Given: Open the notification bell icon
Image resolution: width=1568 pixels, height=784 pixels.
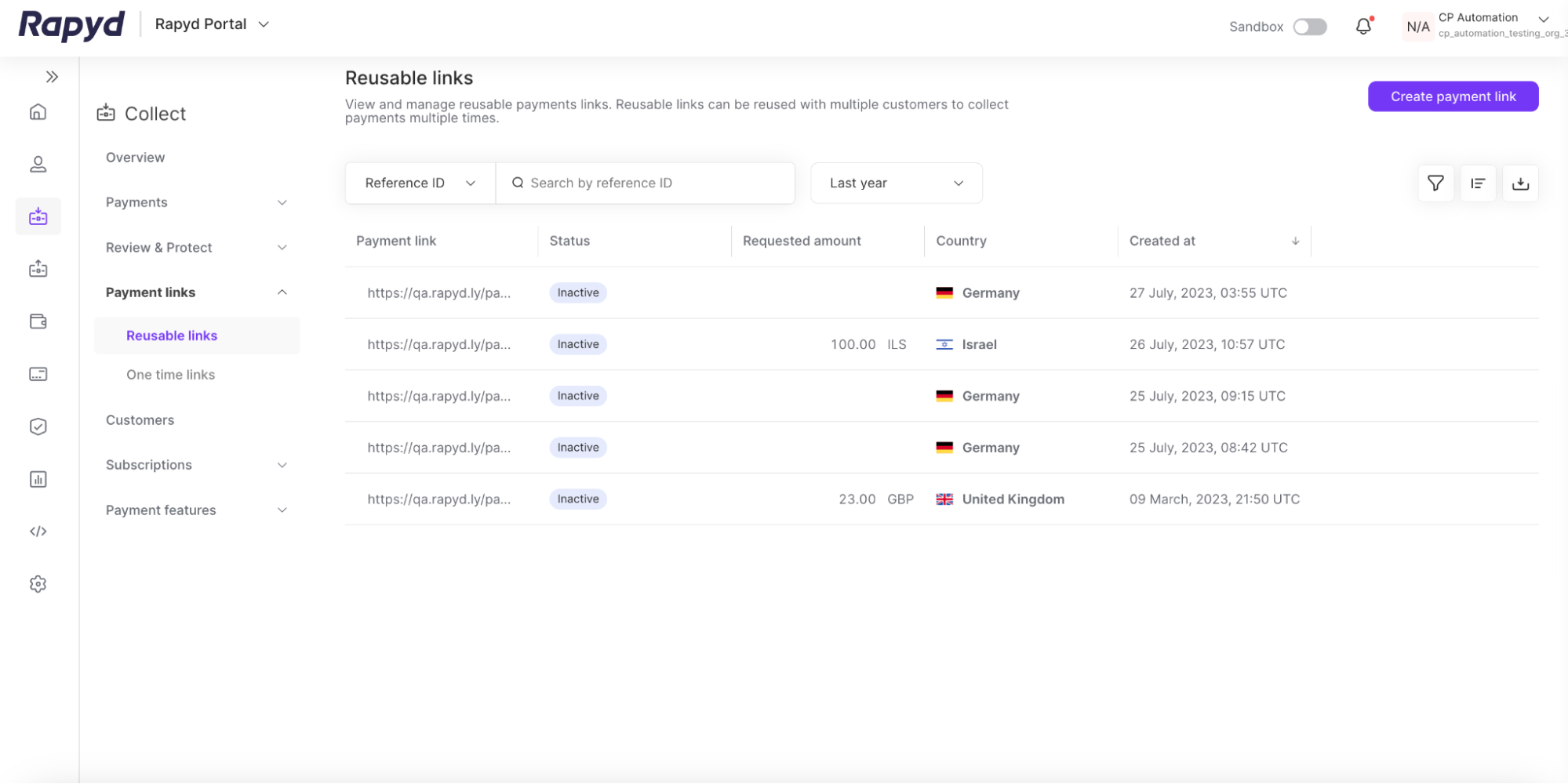Looking at the screenshot, I should (x=1363, y=26).
